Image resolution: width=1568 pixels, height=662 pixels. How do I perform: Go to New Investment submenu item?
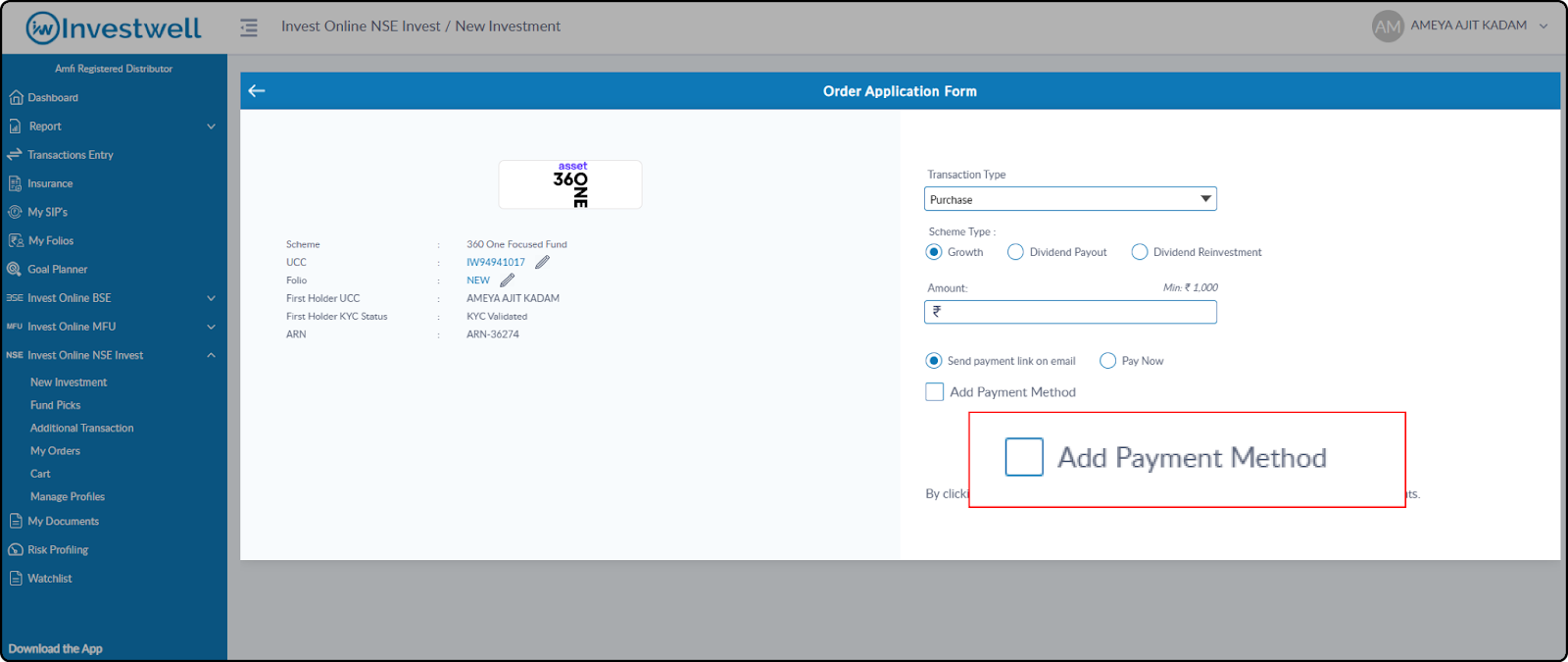click(x=69, y=382)
